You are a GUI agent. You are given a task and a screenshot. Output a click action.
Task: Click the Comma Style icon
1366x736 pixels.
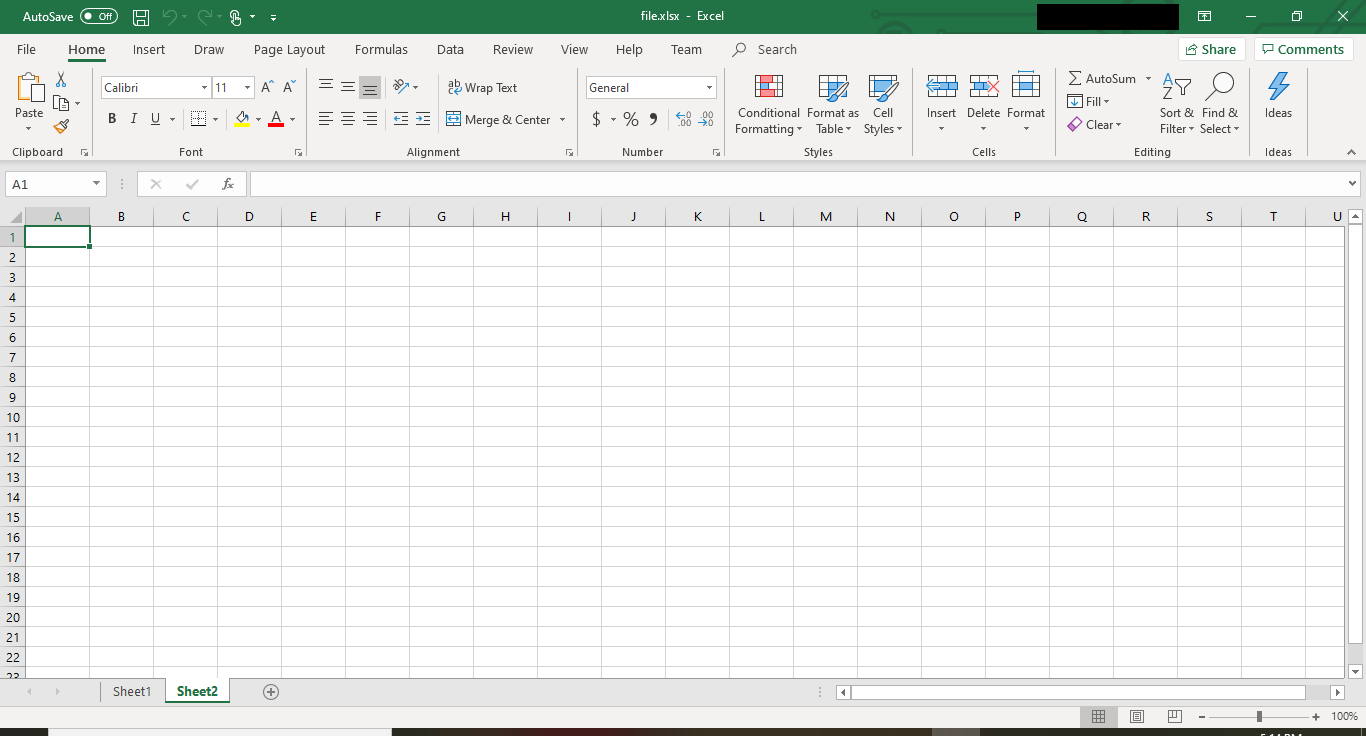pyautogui.click(x=651, y=118)
